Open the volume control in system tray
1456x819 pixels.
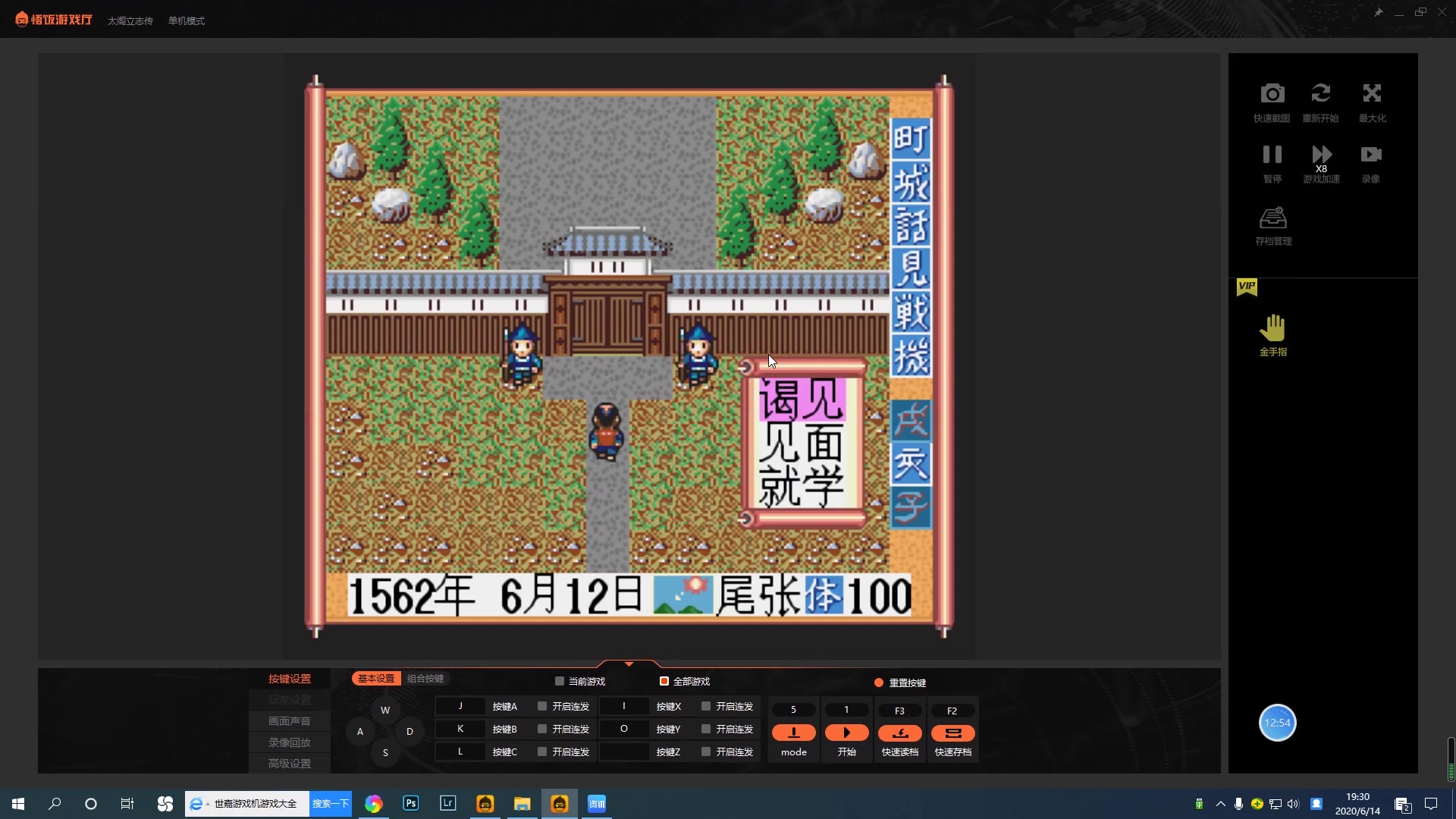click(1293, 804)
